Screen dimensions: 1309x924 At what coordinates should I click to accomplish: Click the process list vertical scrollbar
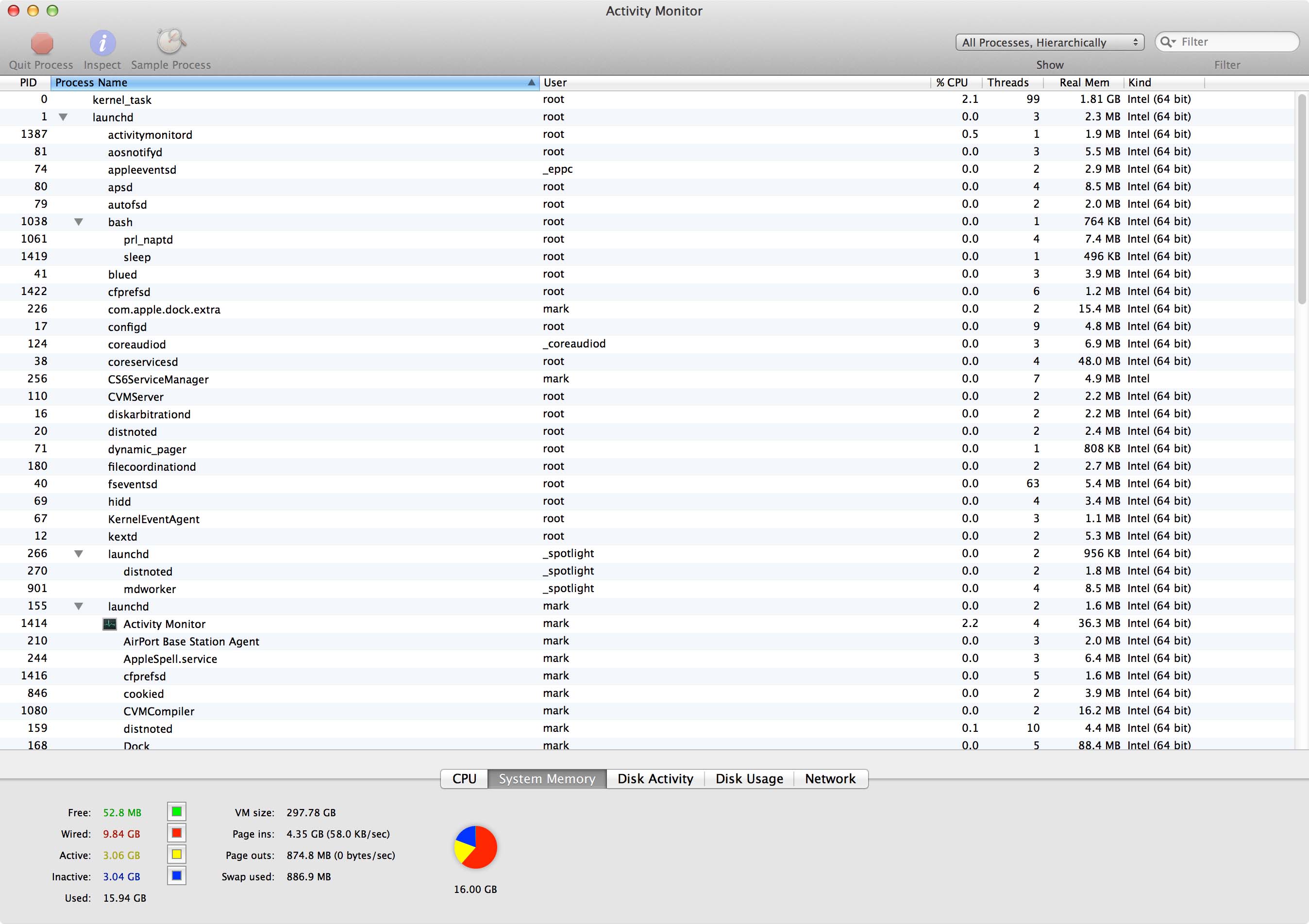pyautogui.click(x=1302, y=199)
